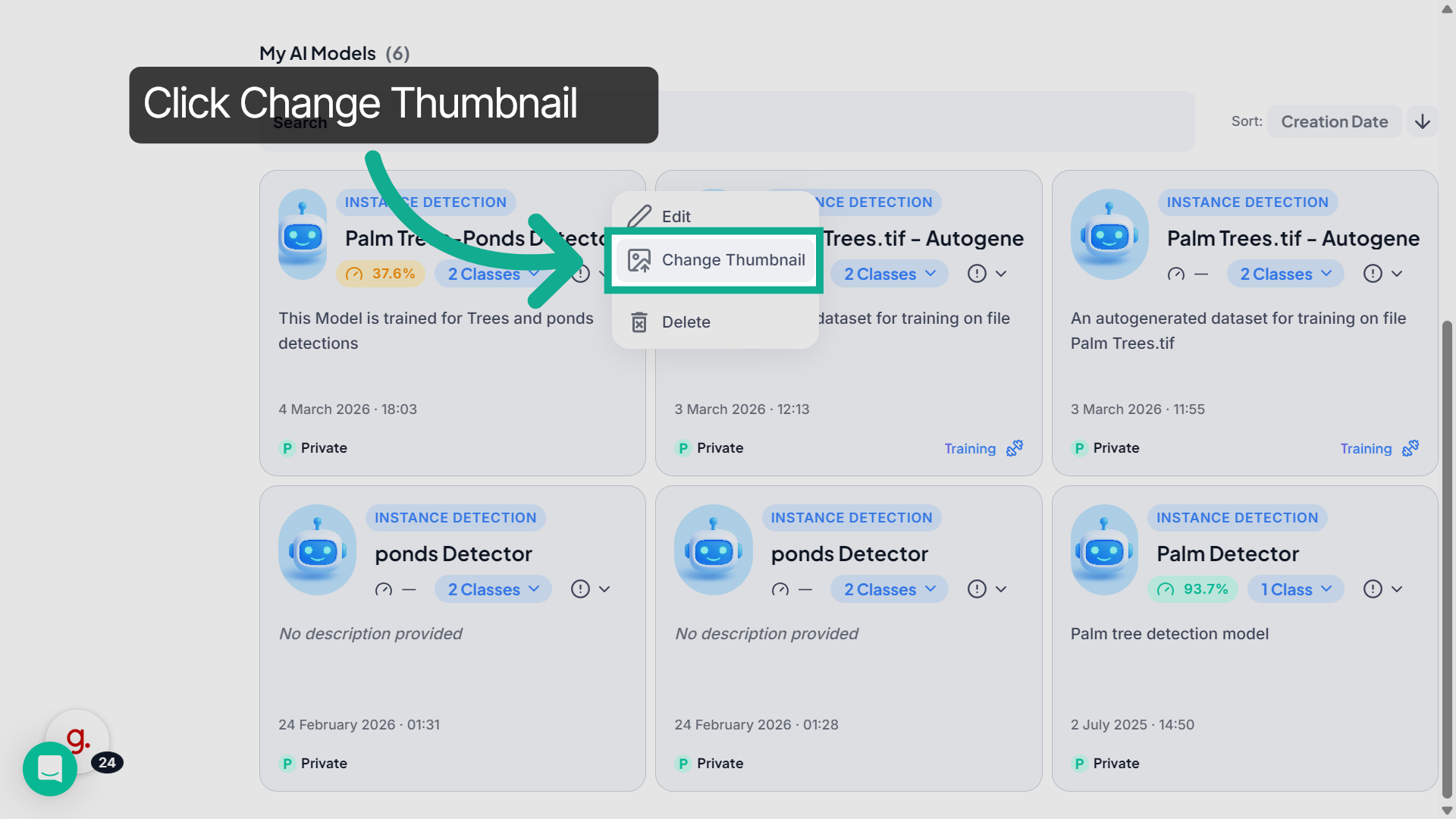The height and width of the screenshot is (819, 1456).
Task: Open the chat support widget
Action: (x=50, y=769)
